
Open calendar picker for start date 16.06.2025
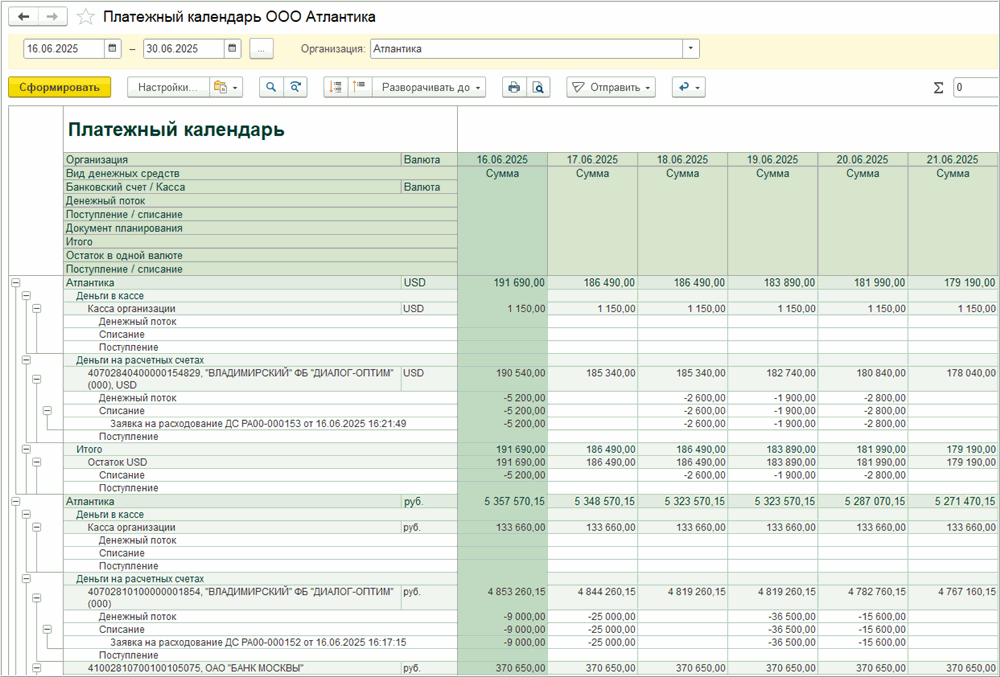pos(113,48)
